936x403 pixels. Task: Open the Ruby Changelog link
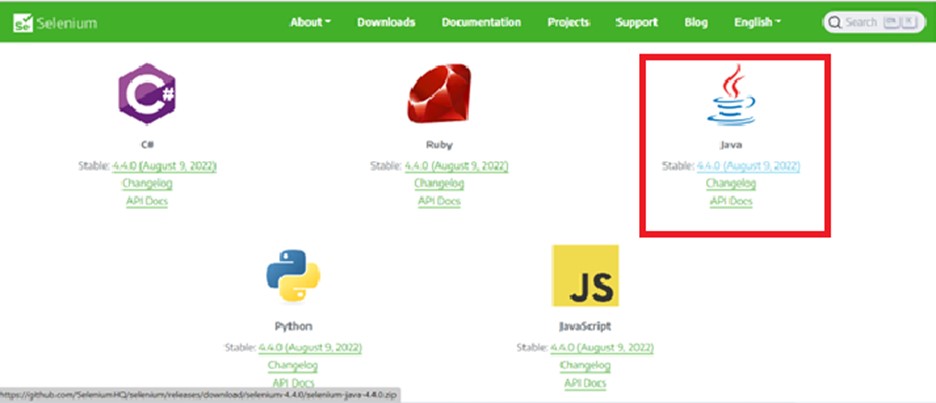(x=439, y=183)
